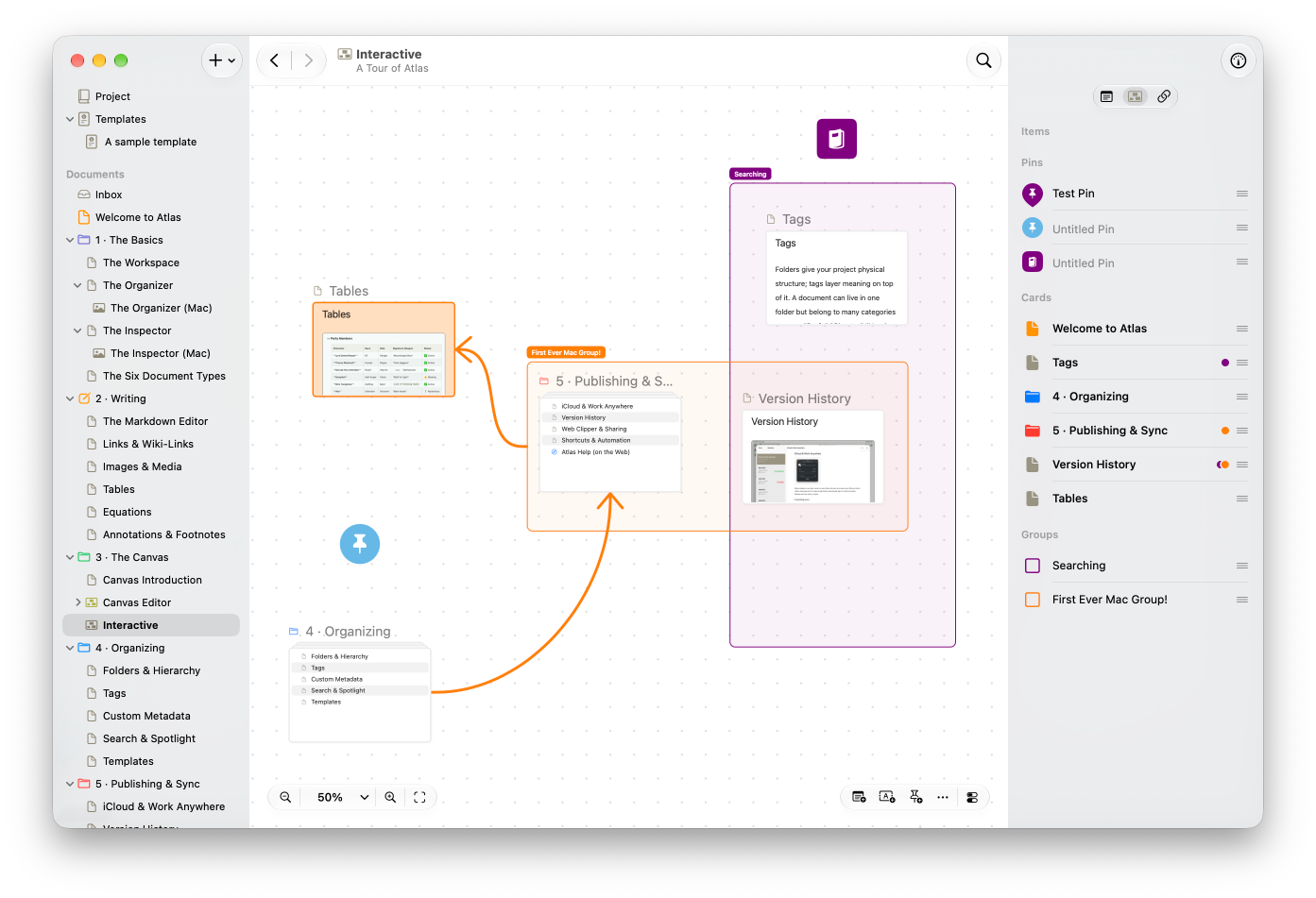Open Search & Spotlight document in sidebar
This screenshot has height=898, width=1316.
click(151, 738)
